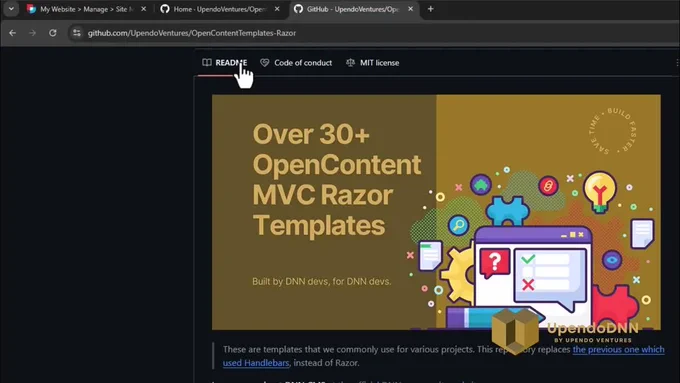The image size is (680, 383).
Task: Click the My Website tab favicon
Action: [x=31, y=9]
